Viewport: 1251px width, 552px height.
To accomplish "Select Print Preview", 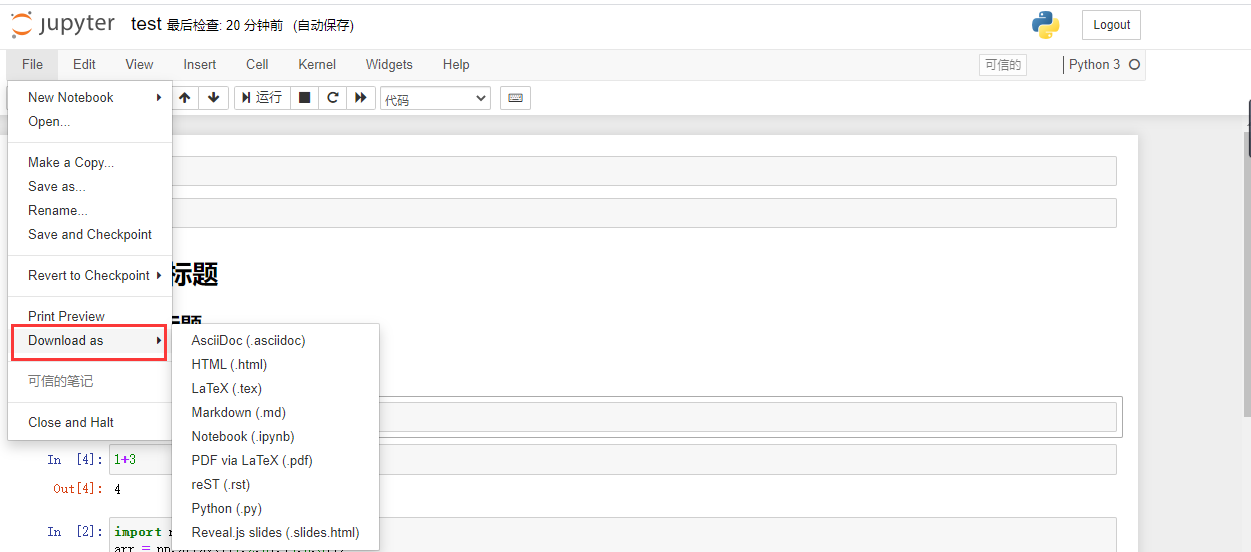I will point(90,316).
